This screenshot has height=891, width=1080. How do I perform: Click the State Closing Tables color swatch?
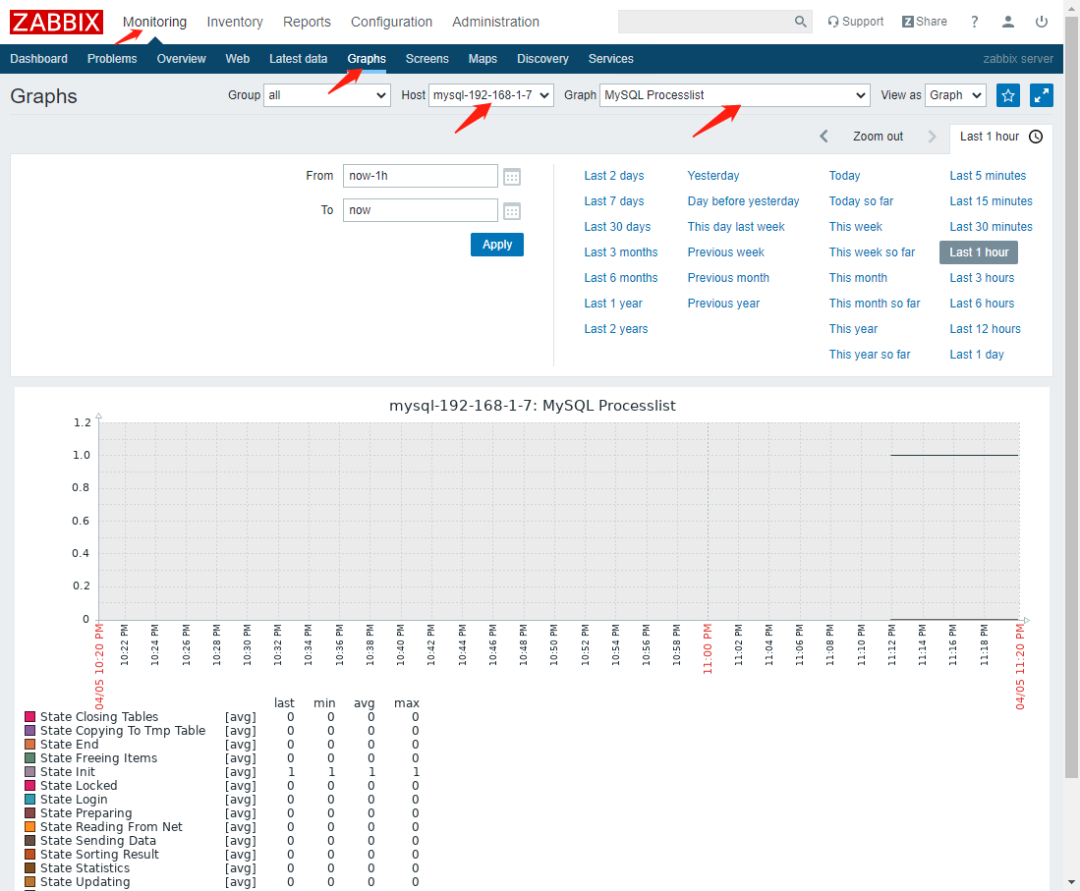(x=30, y=717)
